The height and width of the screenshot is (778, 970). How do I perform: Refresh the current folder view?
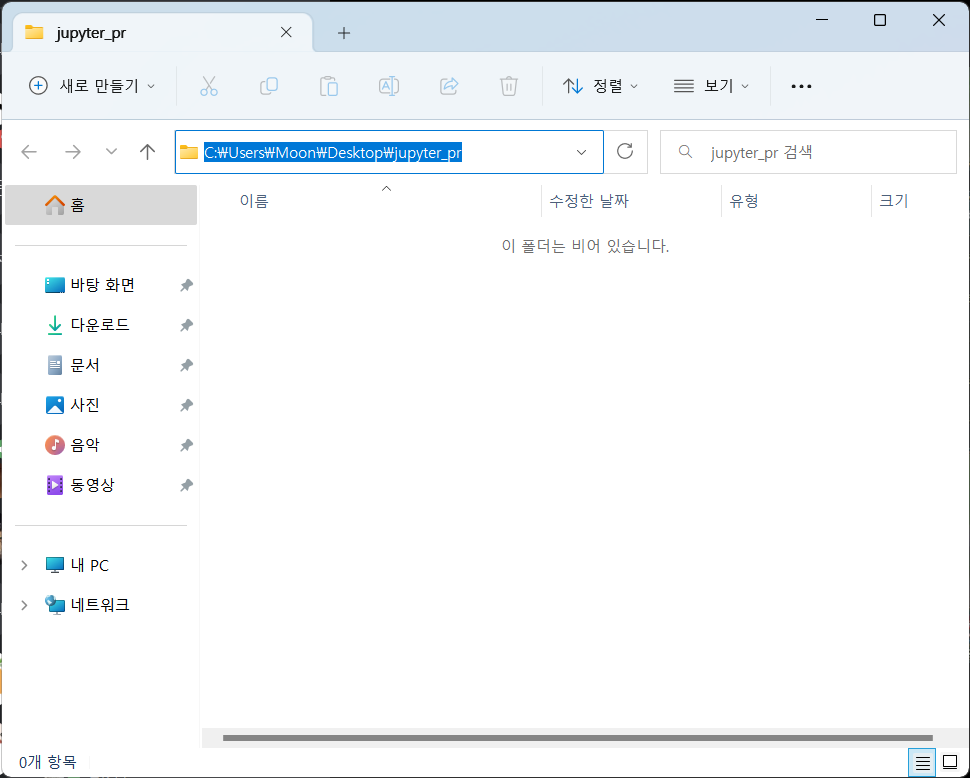click(x=626, y=151)
